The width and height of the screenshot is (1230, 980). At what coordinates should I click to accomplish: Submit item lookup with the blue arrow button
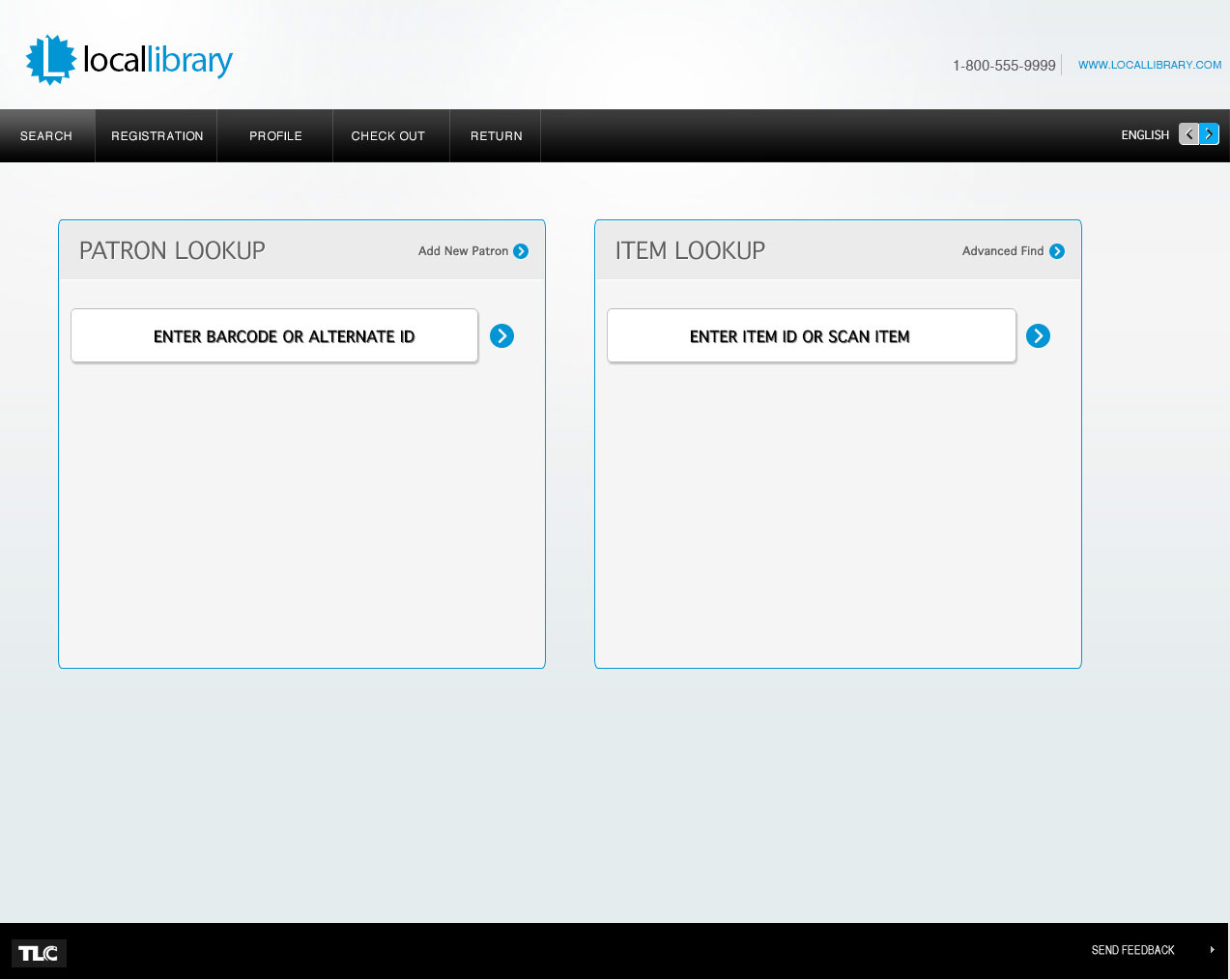tap(1038, 335)
